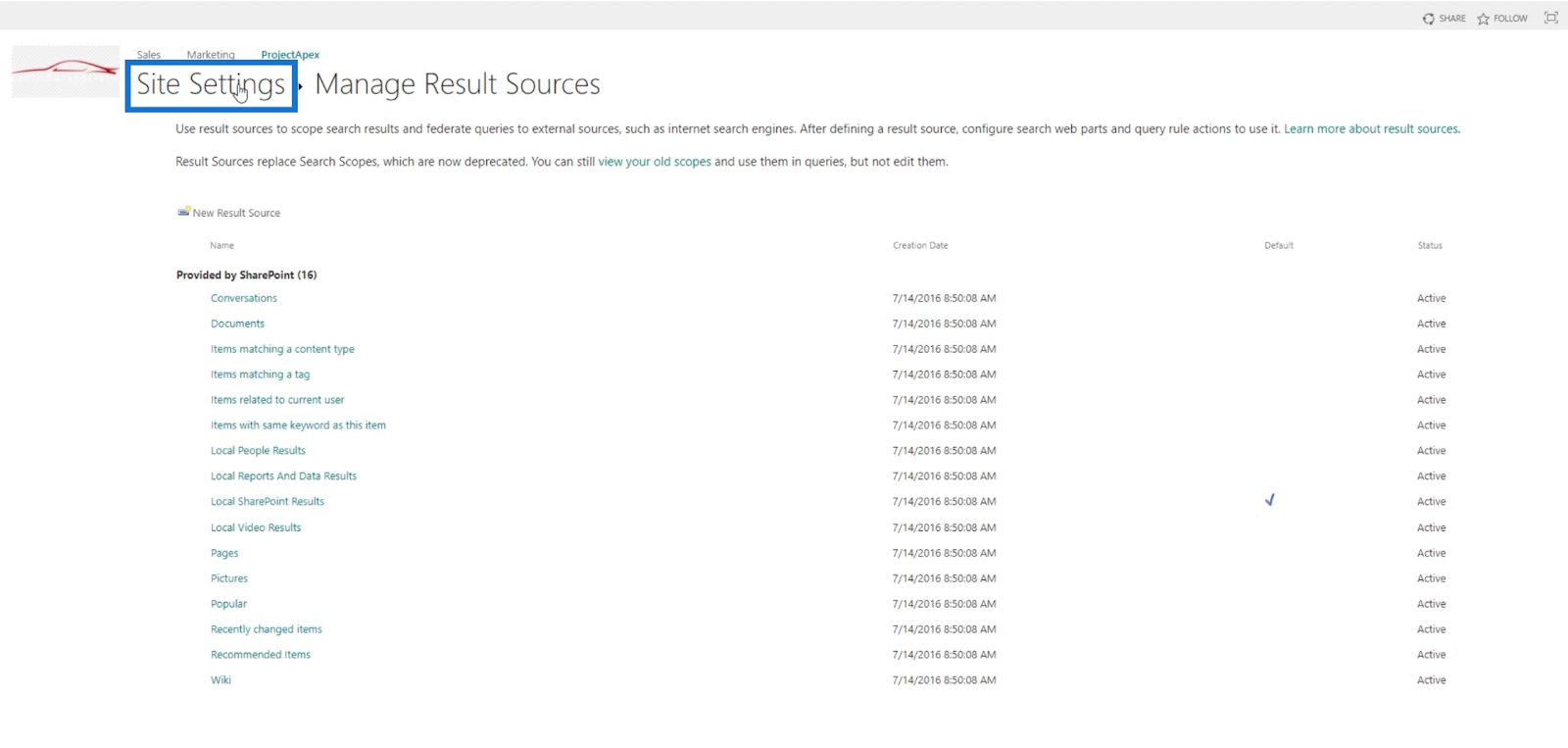Open Recently changed items source
This screenshot has width=1568, height=748.
pyautogui.click(x=267, y=629)
